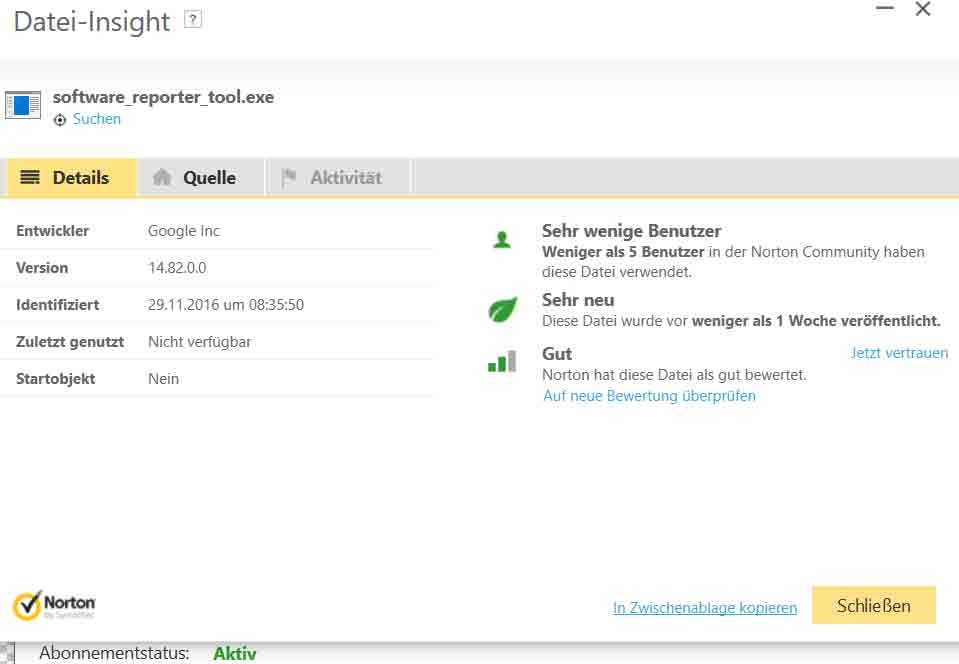The height and width of the screenshot is (664, 959).
Task: Click the Jetzt vertrauen link
Action: [899, 353]
